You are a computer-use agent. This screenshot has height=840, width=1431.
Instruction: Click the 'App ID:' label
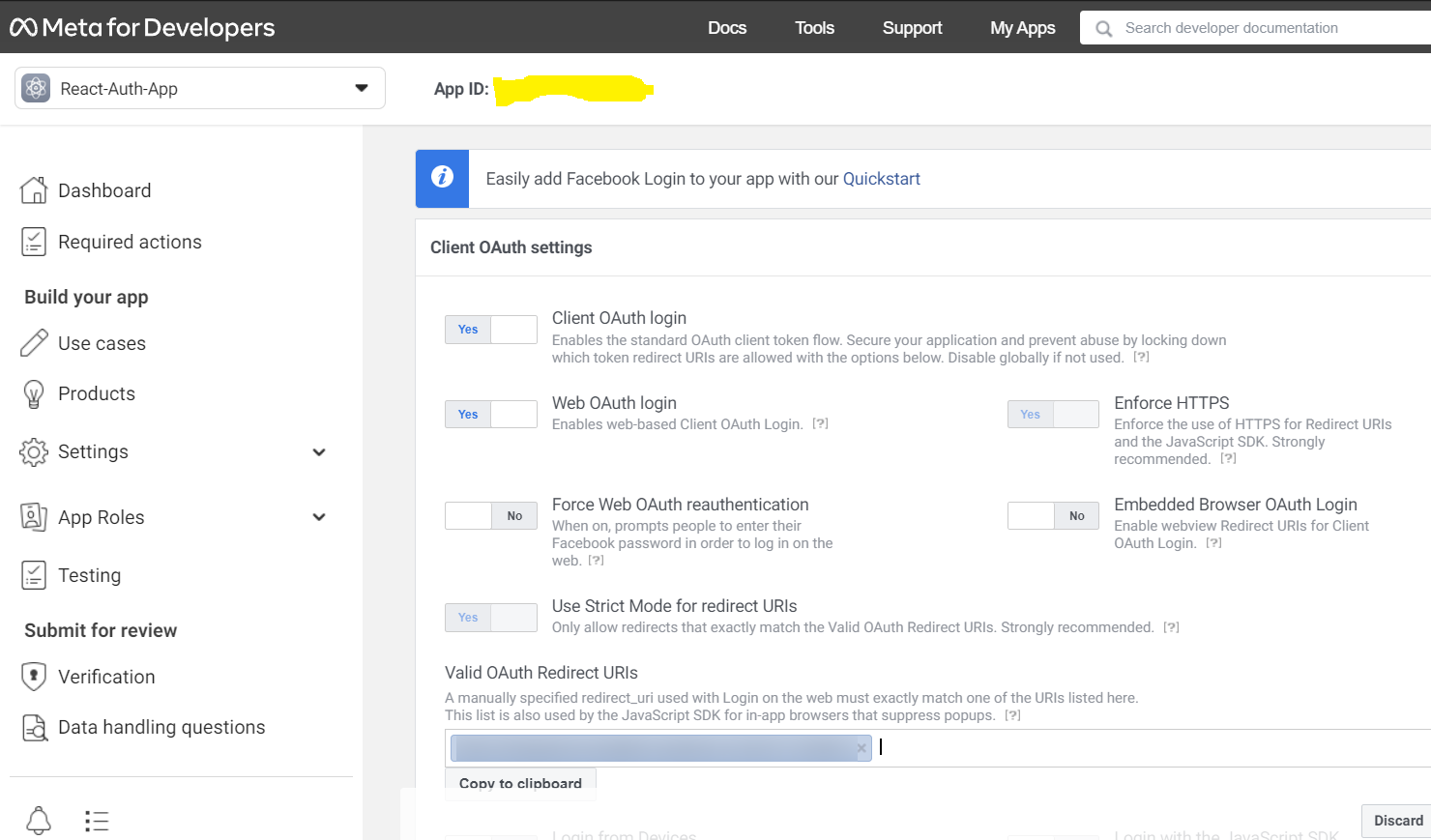[x=461, y=89]
